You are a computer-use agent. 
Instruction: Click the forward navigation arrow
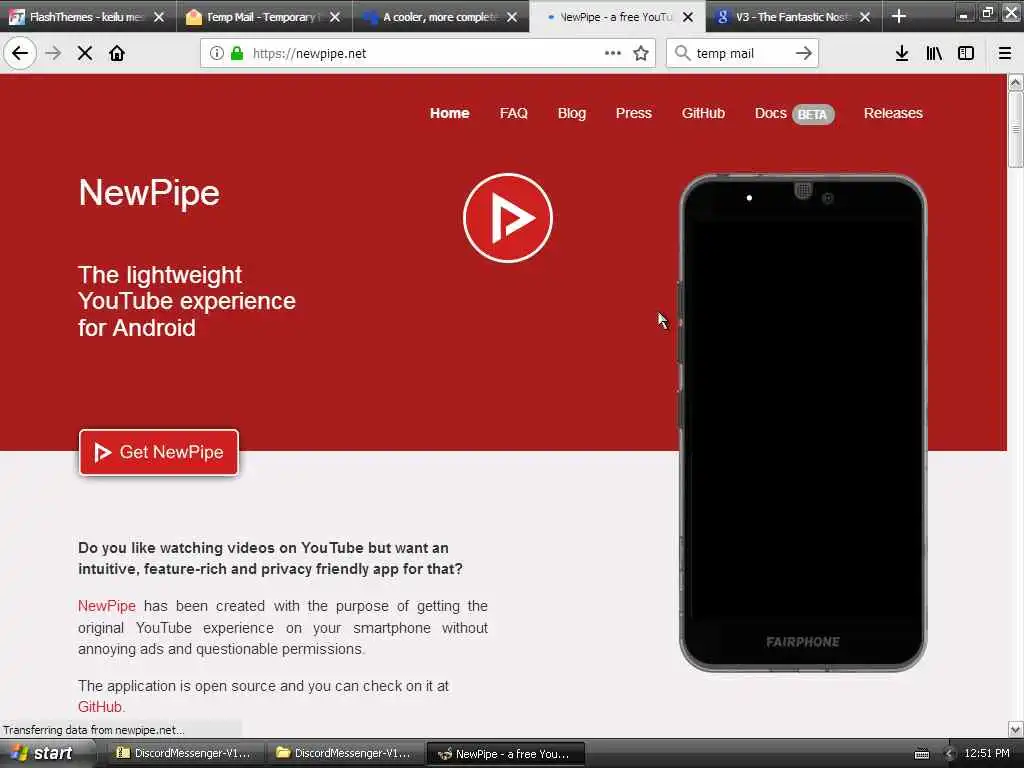[x=54, y=53]
